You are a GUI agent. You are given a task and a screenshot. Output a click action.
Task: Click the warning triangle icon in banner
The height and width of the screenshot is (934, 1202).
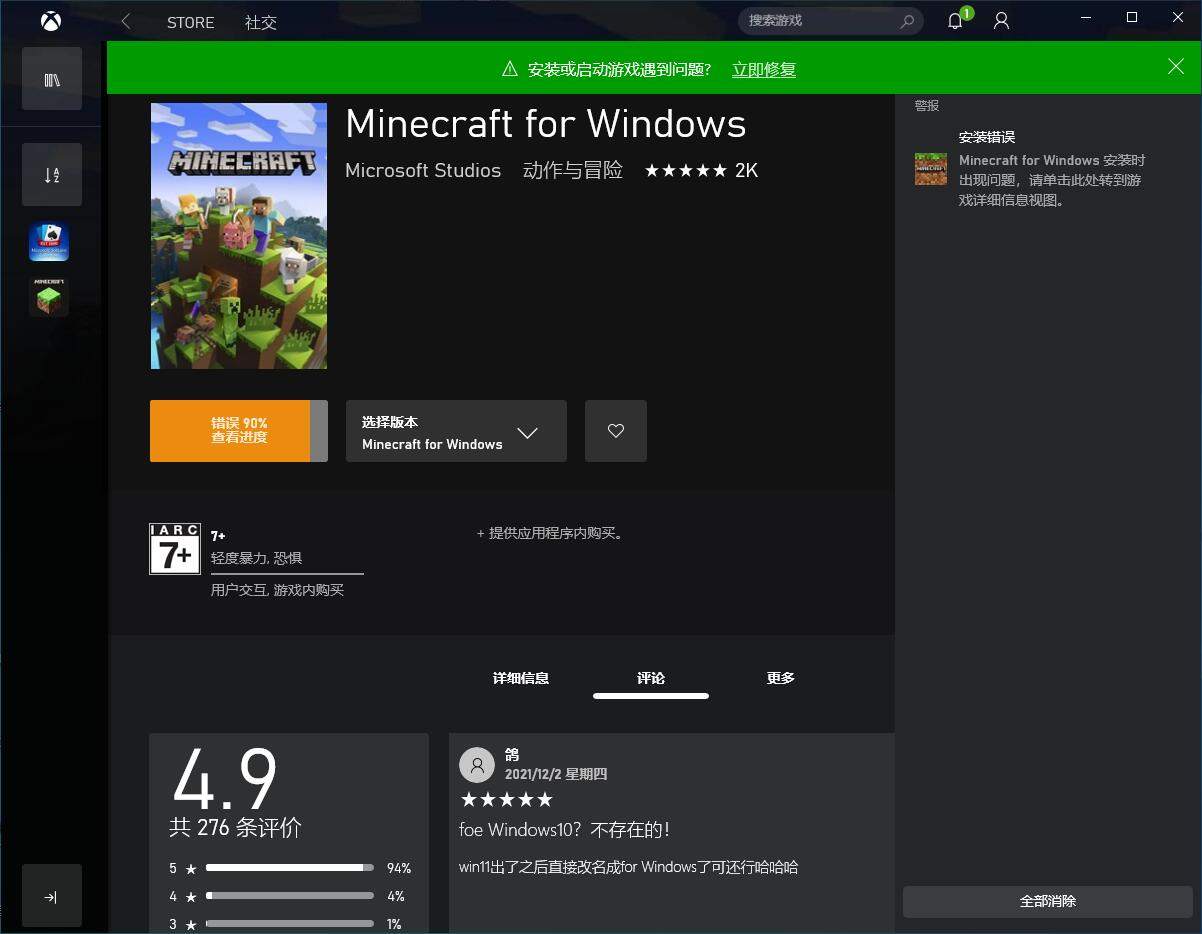[x=510, y=69]
